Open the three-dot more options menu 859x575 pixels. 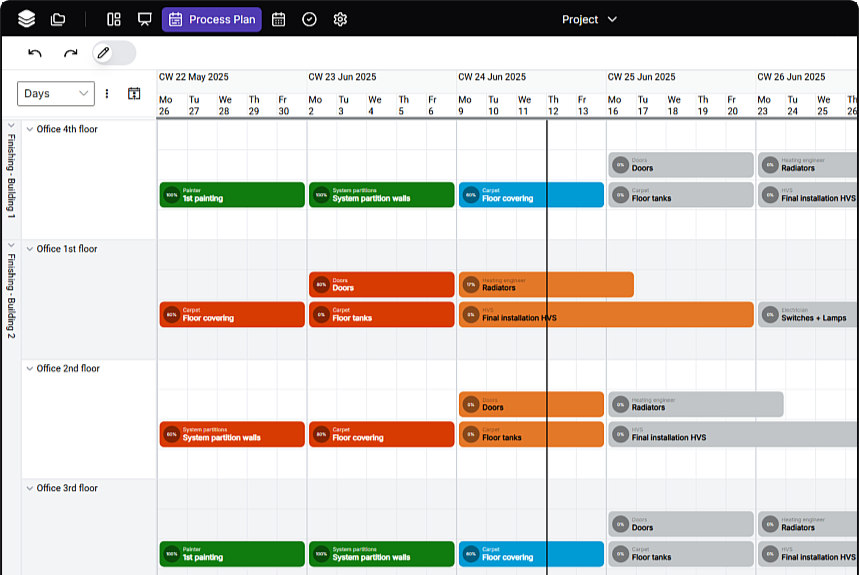coord(107,94)
